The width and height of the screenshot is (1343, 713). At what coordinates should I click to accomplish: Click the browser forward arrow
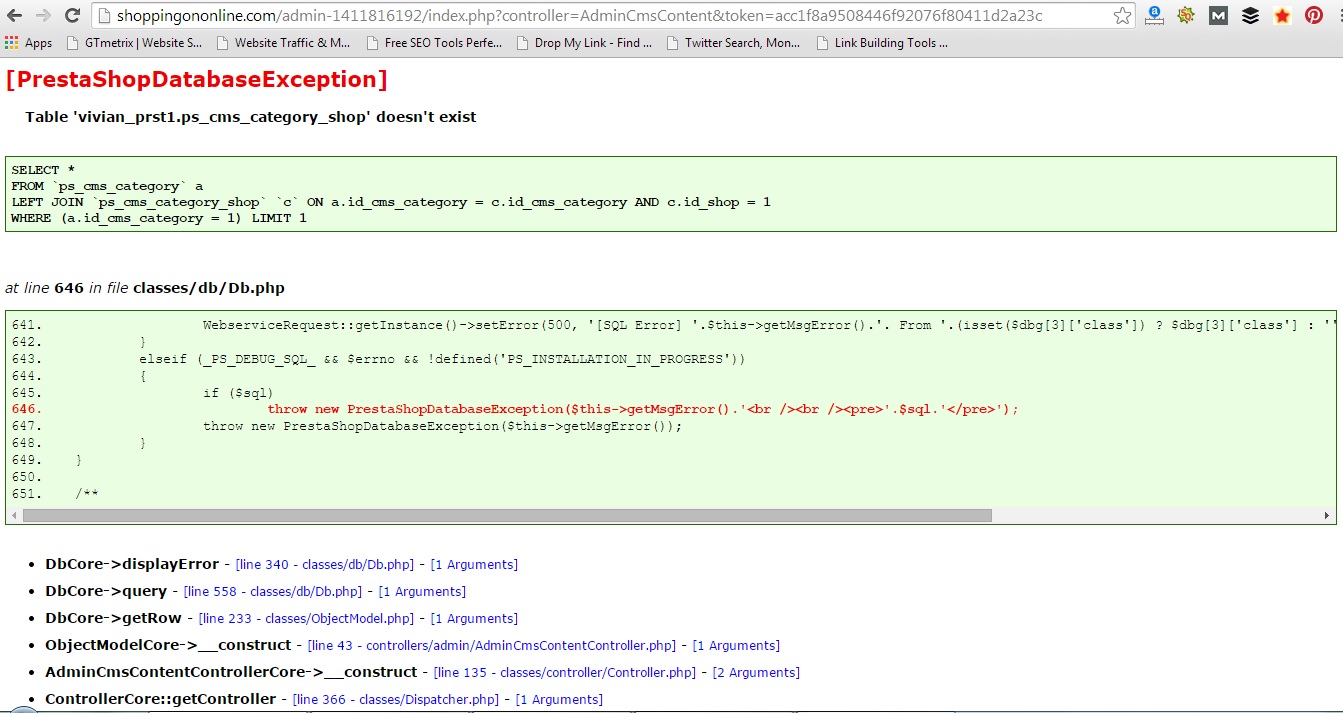43,16
